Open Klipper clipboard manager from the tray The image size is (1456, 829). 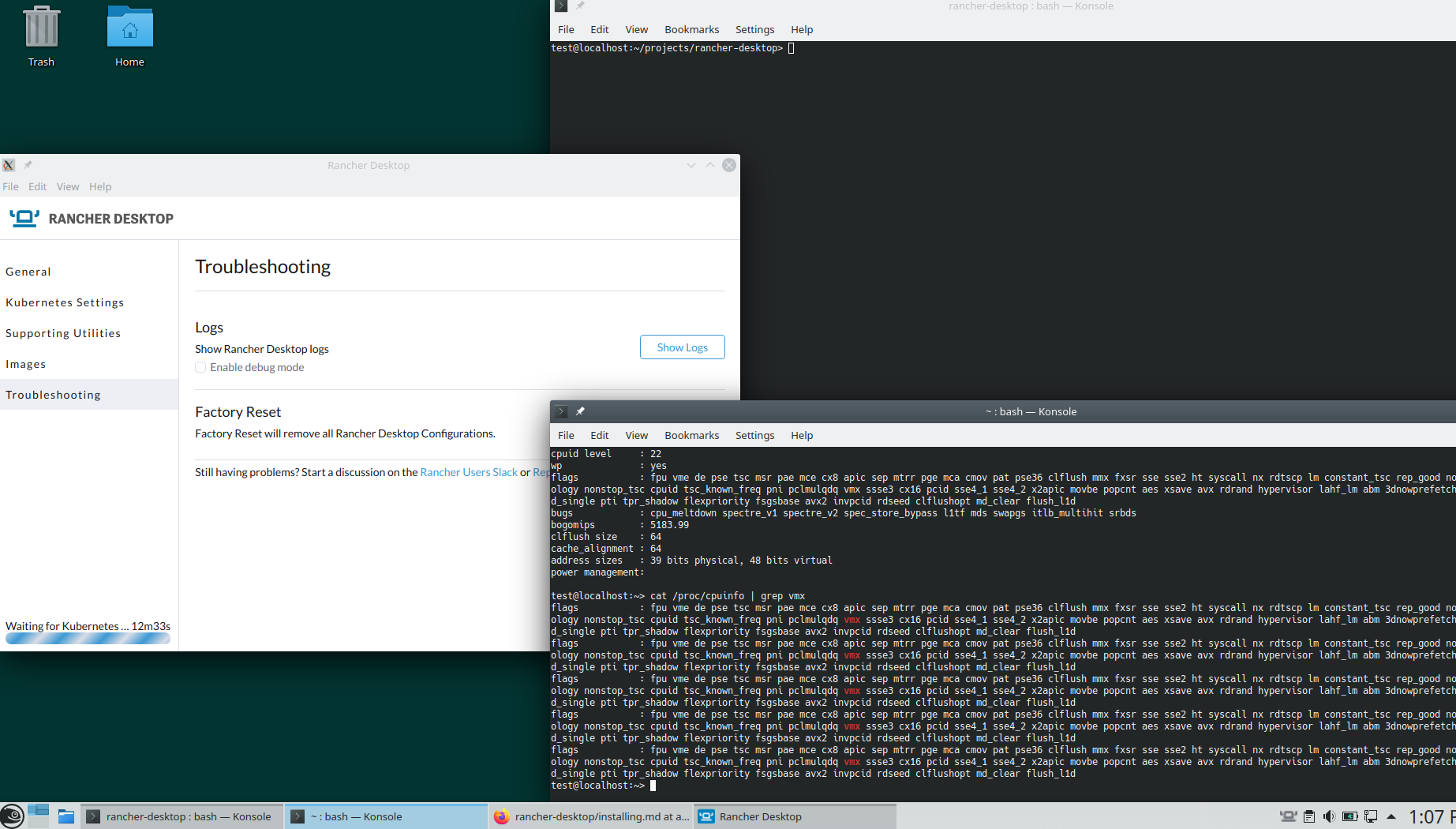[1309, 816]
